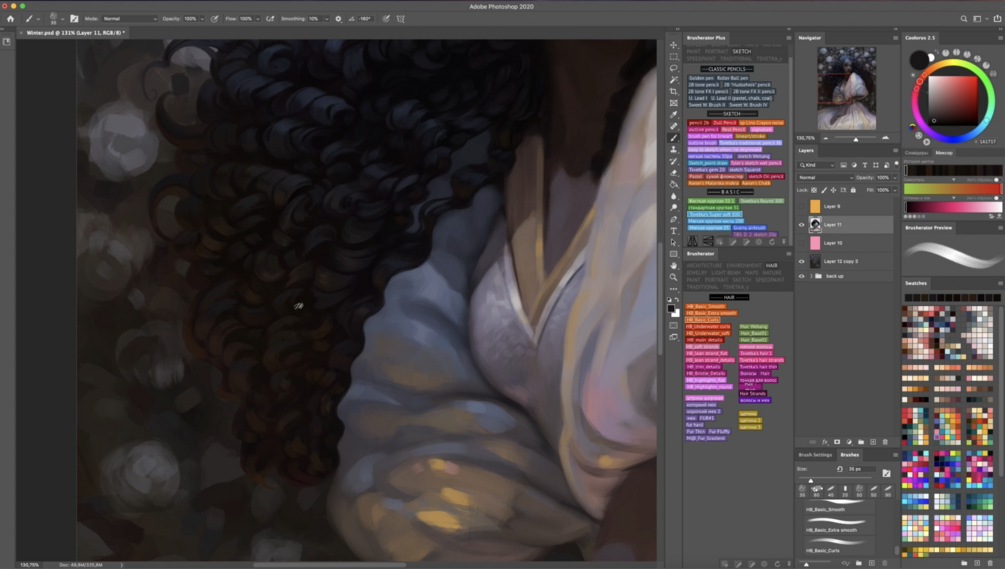Click the Navigator preview thumbnail
Viewport: 1005px width, 569px height.
847,88
